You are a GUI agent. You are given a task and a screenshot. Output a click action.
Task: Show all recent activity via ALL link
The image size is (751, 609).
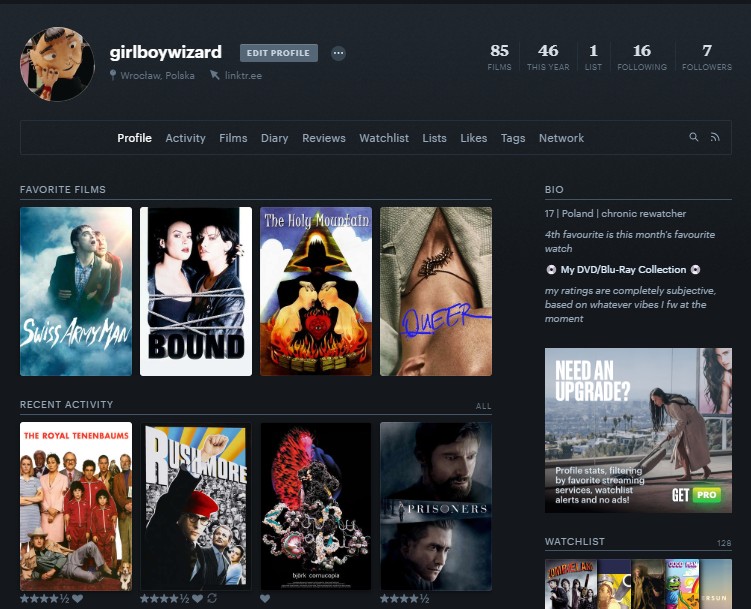pyautogui.click(x=483, y=406)
